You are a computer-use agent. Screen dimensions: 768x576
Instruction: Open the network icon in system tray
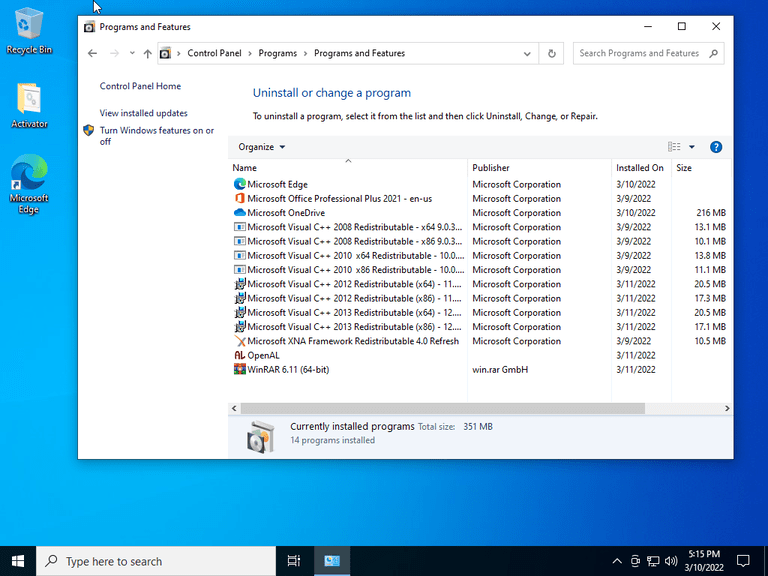(x=652, y=561)
